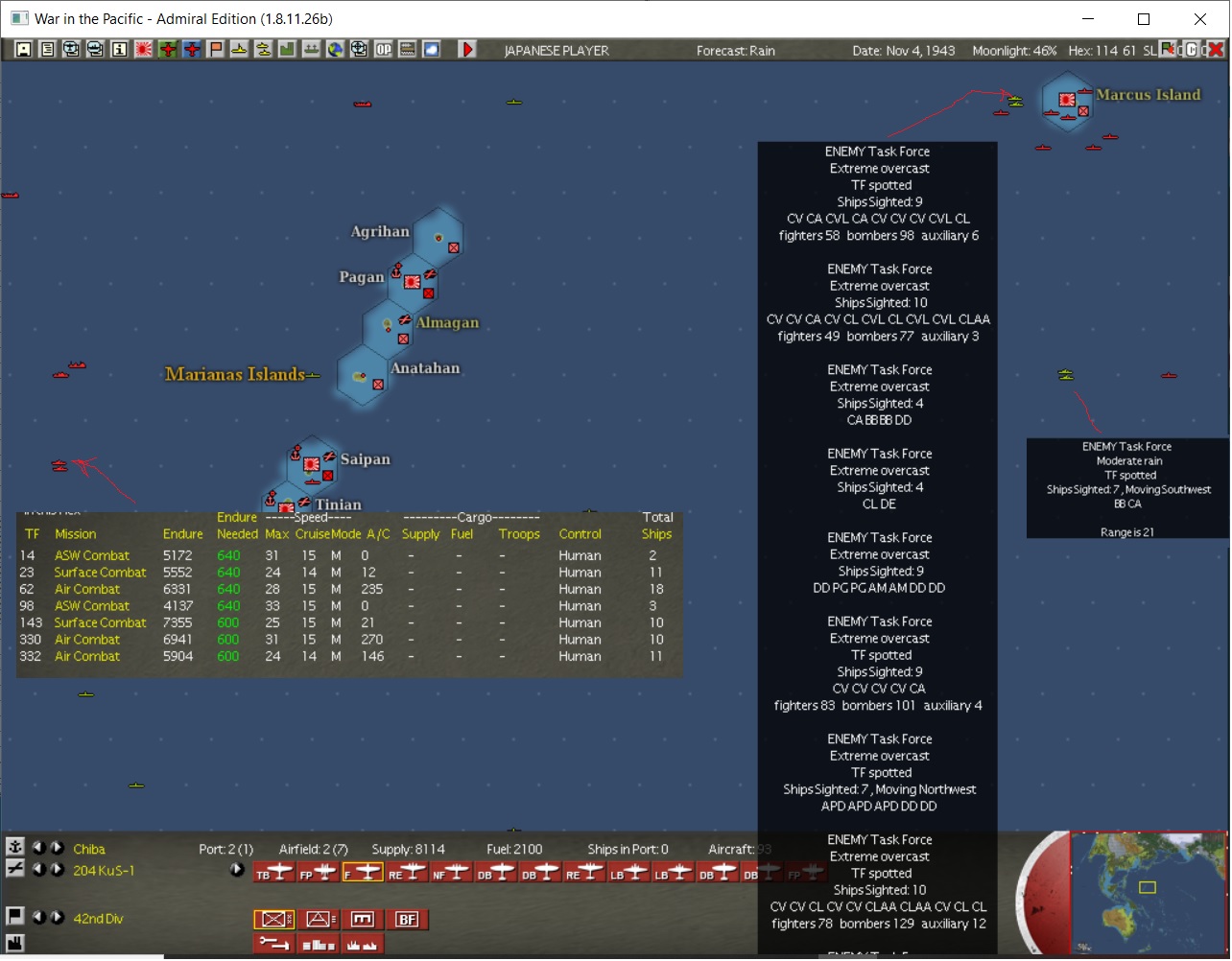Select task force 143 Surface Combat row

click(x=348, y=622)
